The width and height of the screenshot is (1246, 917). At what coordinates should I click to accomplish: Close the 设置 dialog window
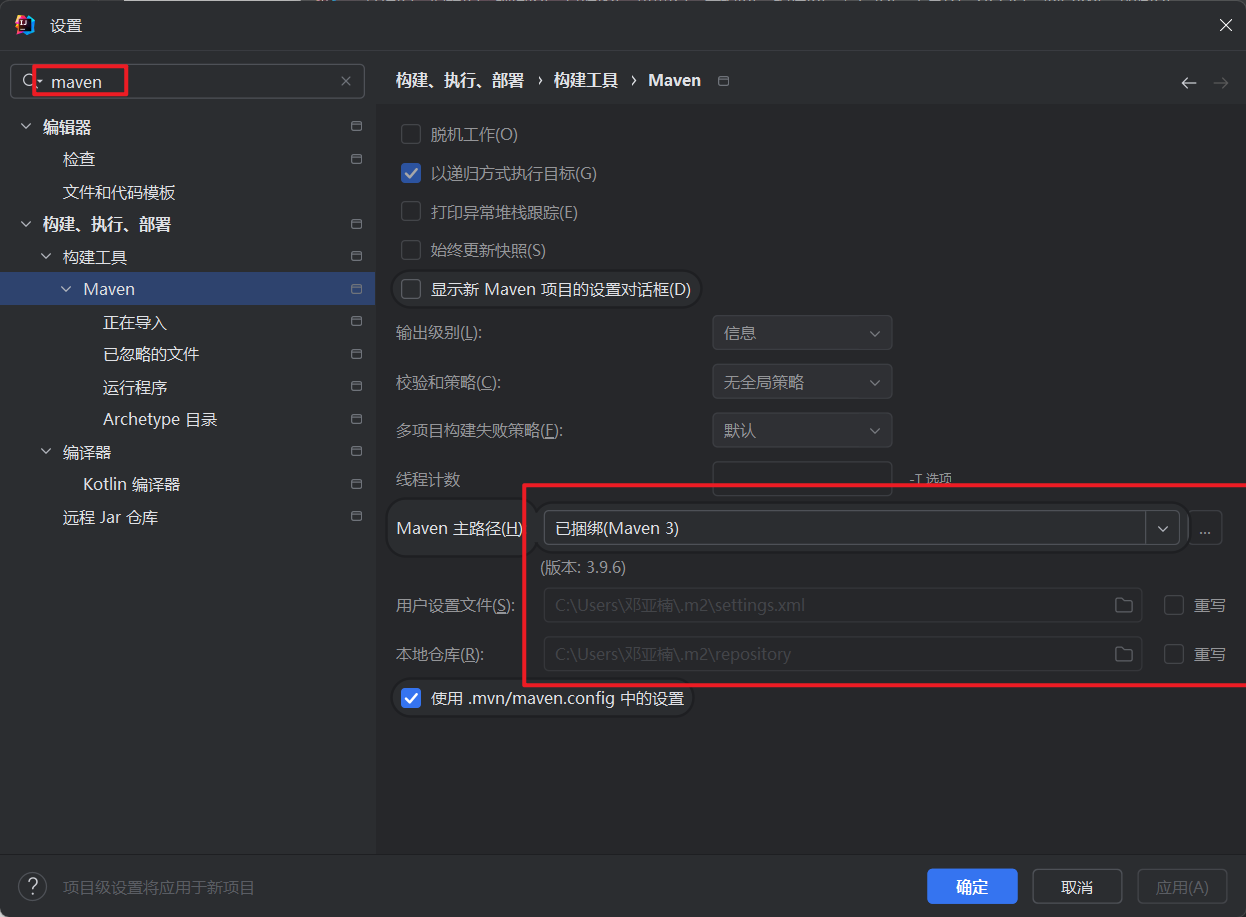[1225, 25]
